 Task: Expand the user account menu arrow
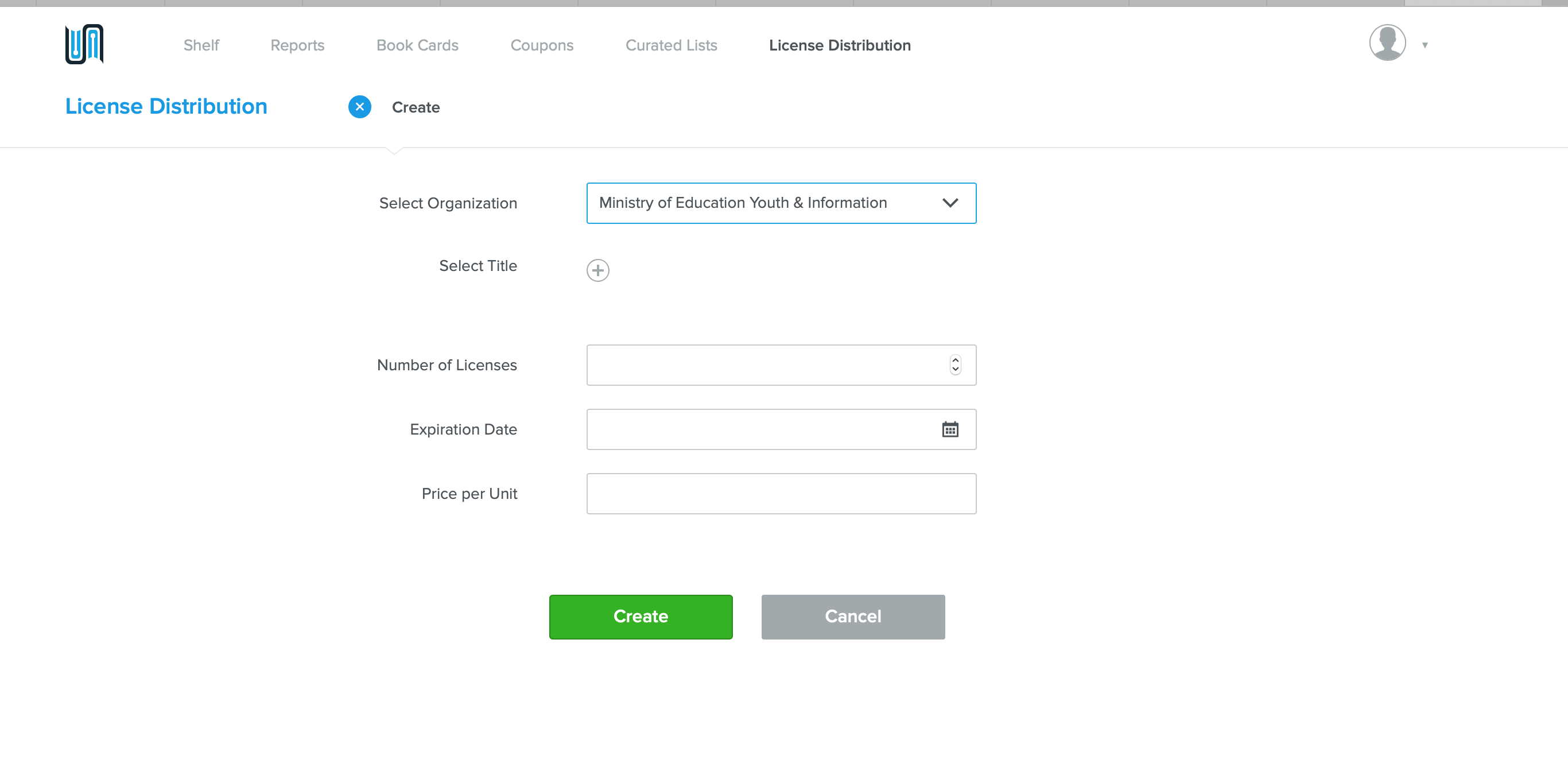[x=1425, y=45]
